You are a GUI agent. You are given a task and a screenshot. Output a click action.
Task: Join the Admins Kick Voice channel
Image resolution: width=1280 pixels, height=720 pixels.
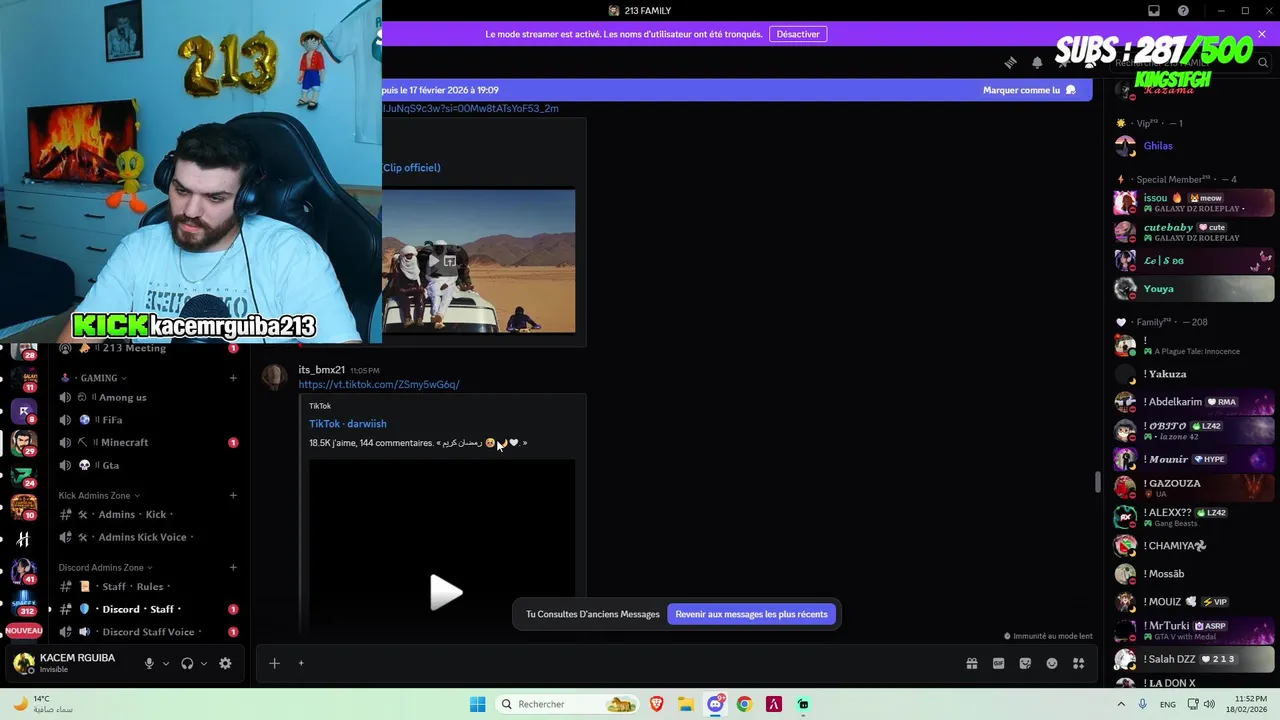click(149, 537)
